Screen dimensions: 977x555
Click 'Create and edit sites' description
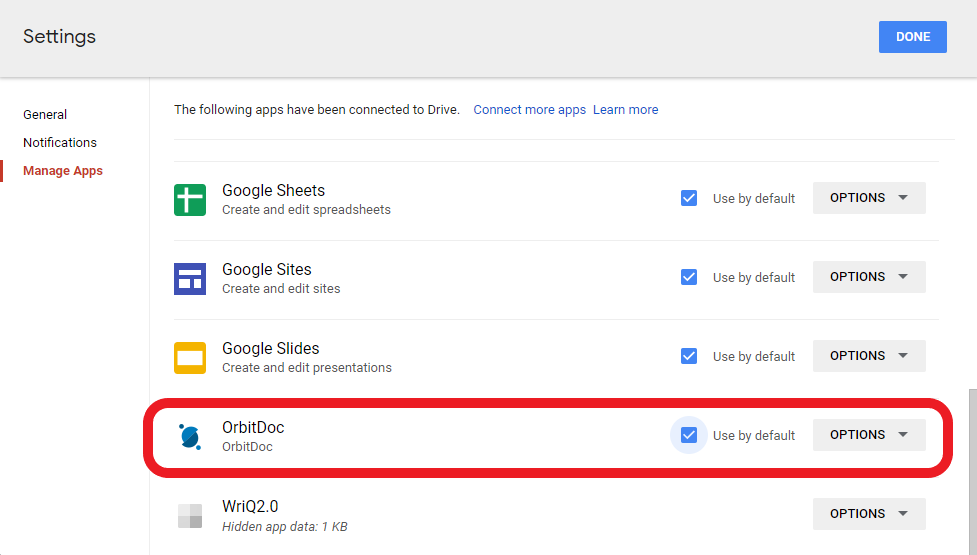[281, 289]
